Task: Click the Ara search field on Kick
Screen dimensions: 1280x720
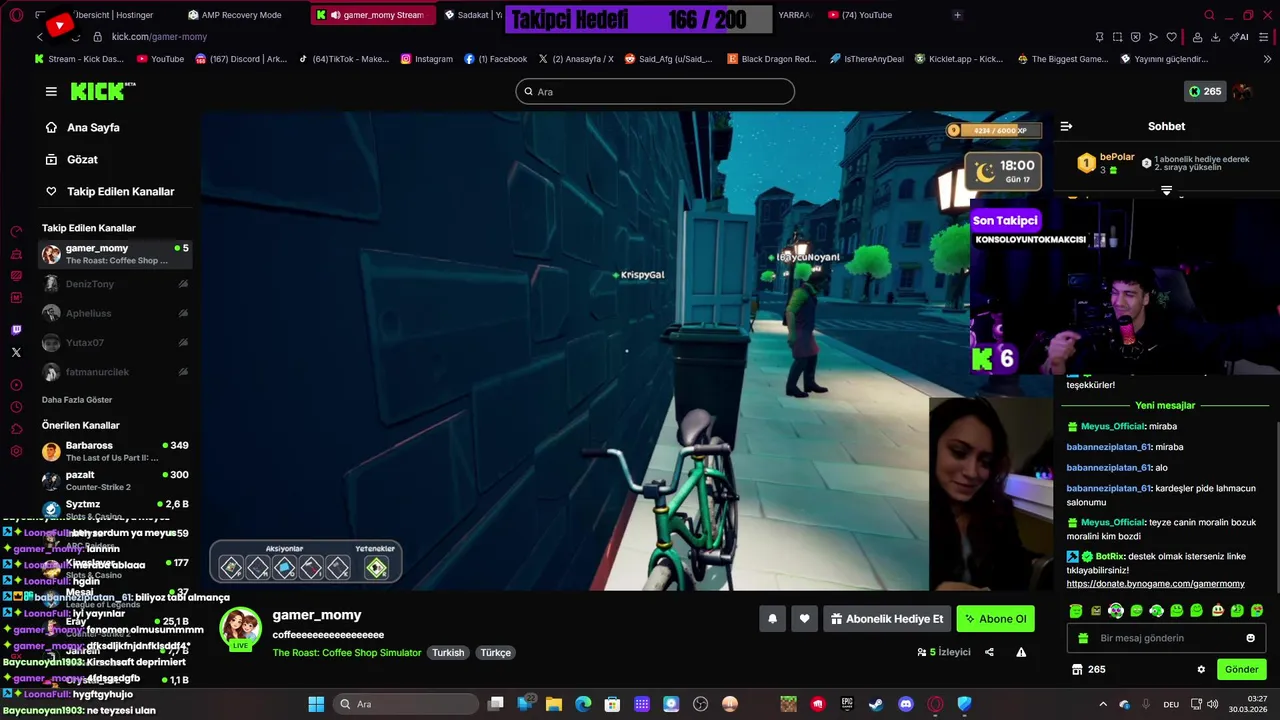Action: [655, 92]
